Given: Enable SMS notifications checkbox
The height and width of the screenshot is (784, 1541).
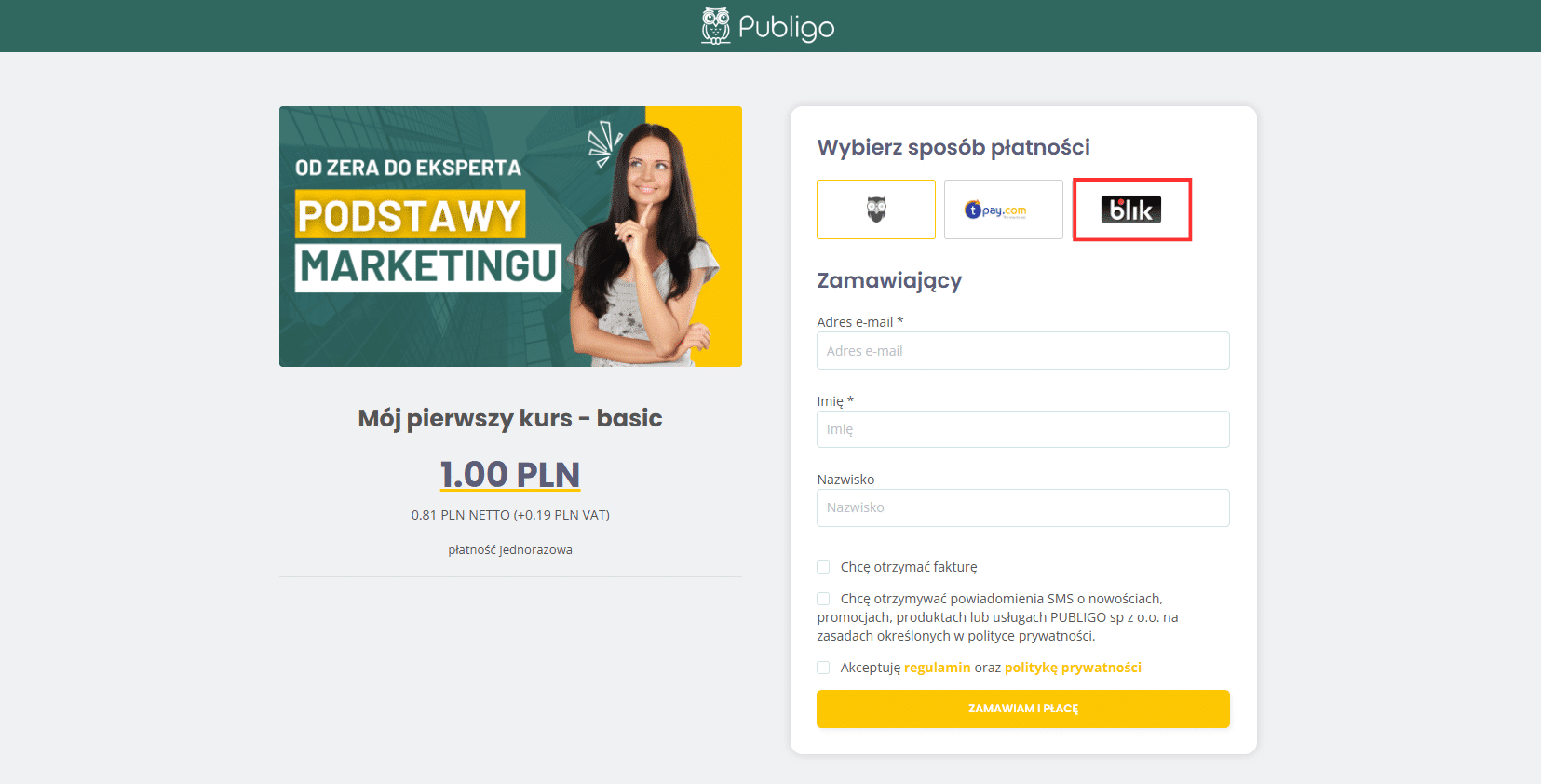Looking at the screenshot, I should tap(823, 599).
